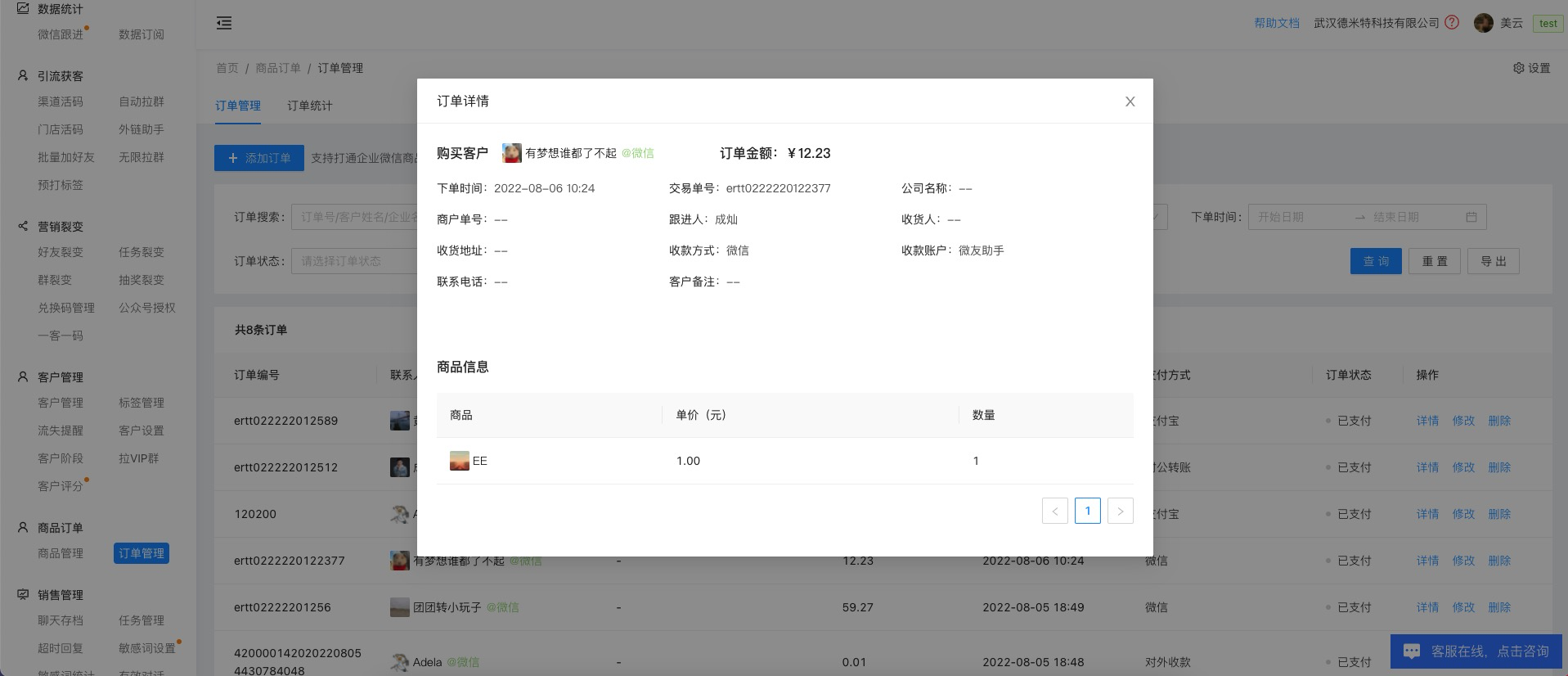Open 门店活码 in the sidebar
This screenshot has width=1568, height=676.
point(61,129)
